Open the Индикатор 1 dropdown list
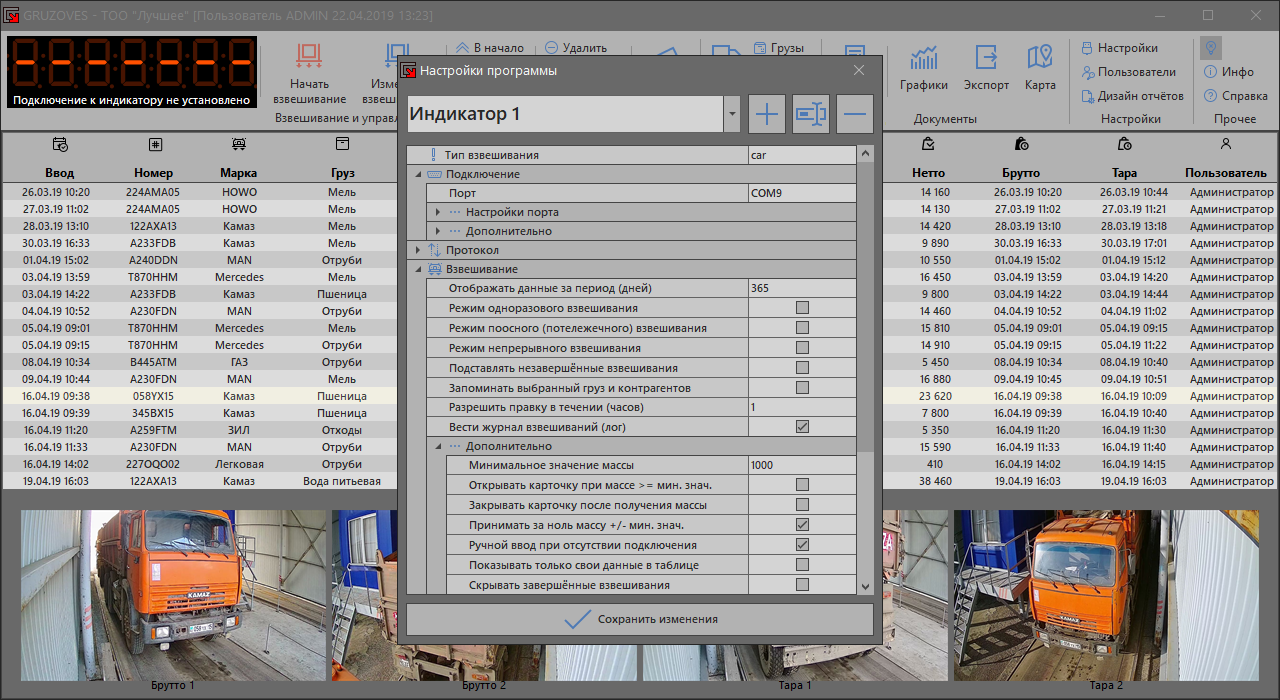Viewport: 1280px width, 700px height. click(732, 114)
